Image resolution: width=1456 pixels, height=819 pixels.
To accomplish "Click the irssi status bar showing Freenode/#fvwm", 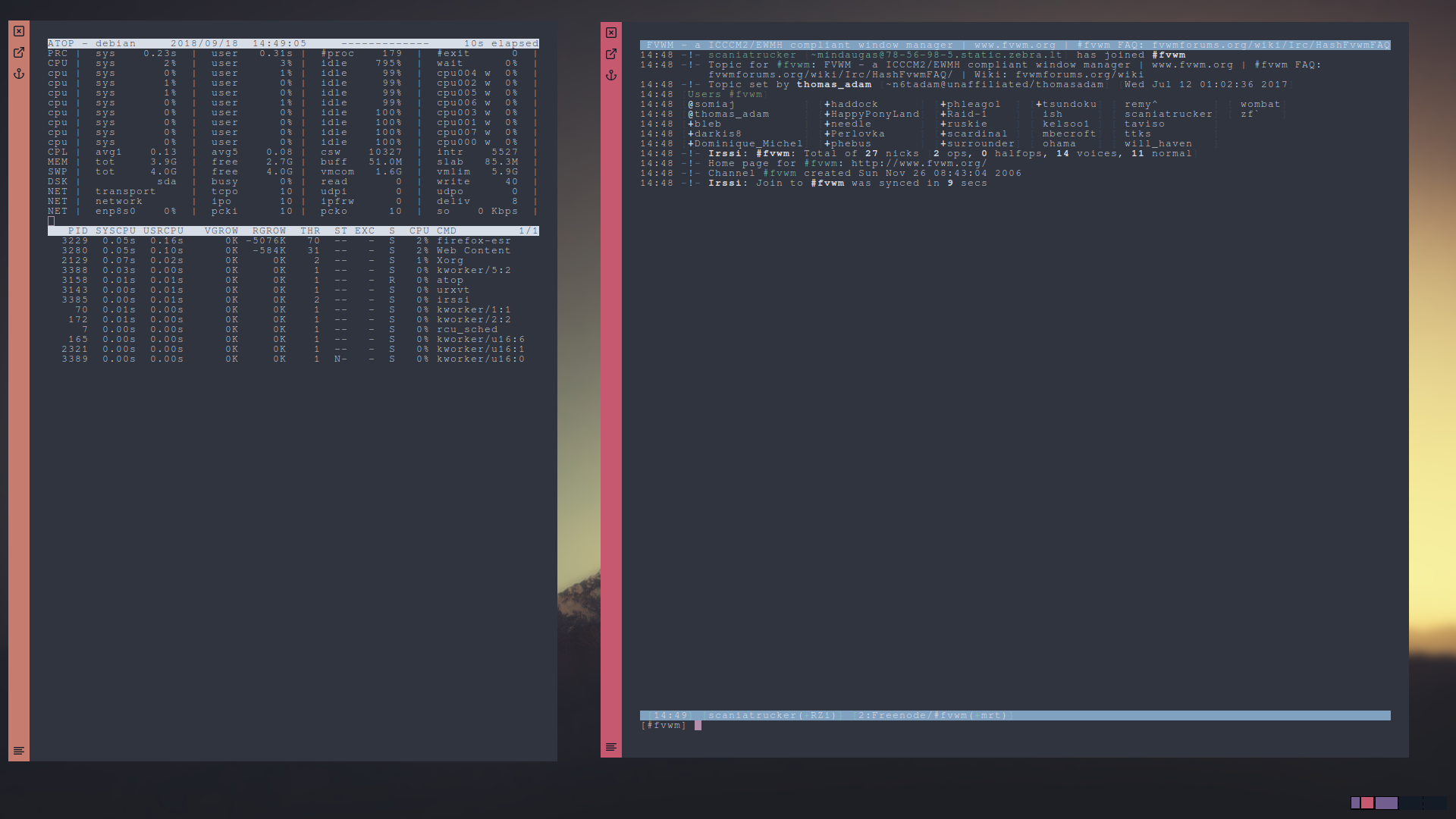I will [932, 715].
